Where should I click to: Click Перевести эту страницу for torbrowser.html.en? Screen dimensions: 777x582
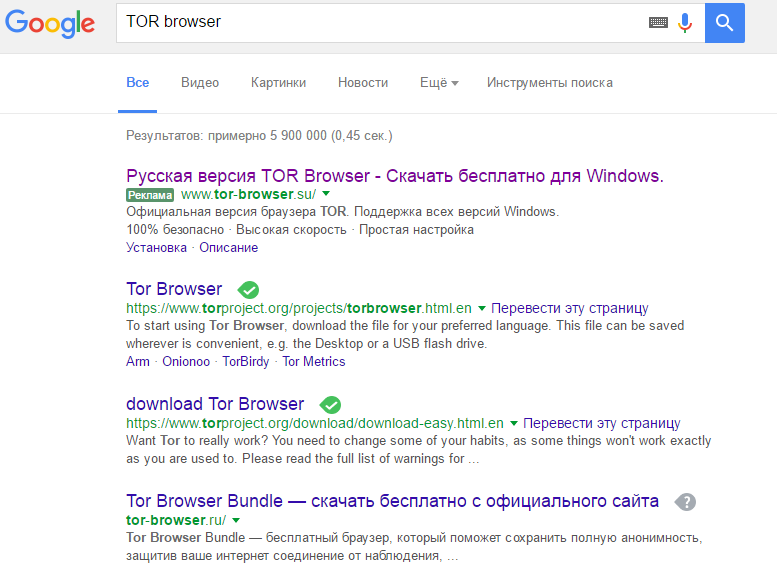569,308
